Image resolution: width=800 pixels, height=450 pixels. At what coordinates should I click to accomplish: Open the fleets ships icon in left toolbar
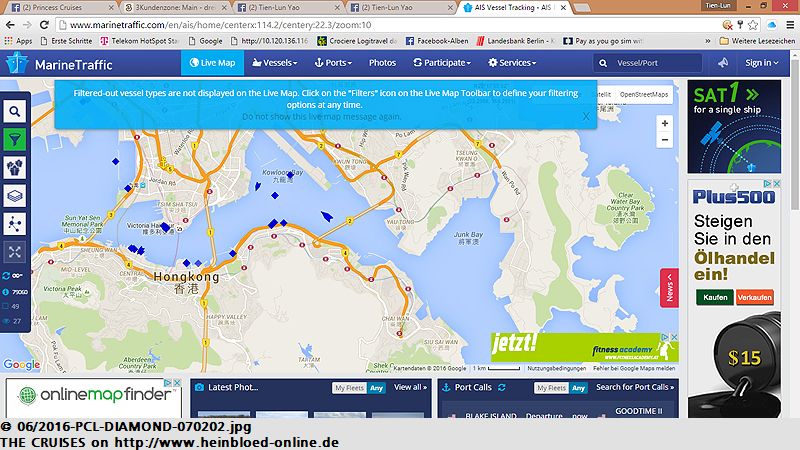15,167
